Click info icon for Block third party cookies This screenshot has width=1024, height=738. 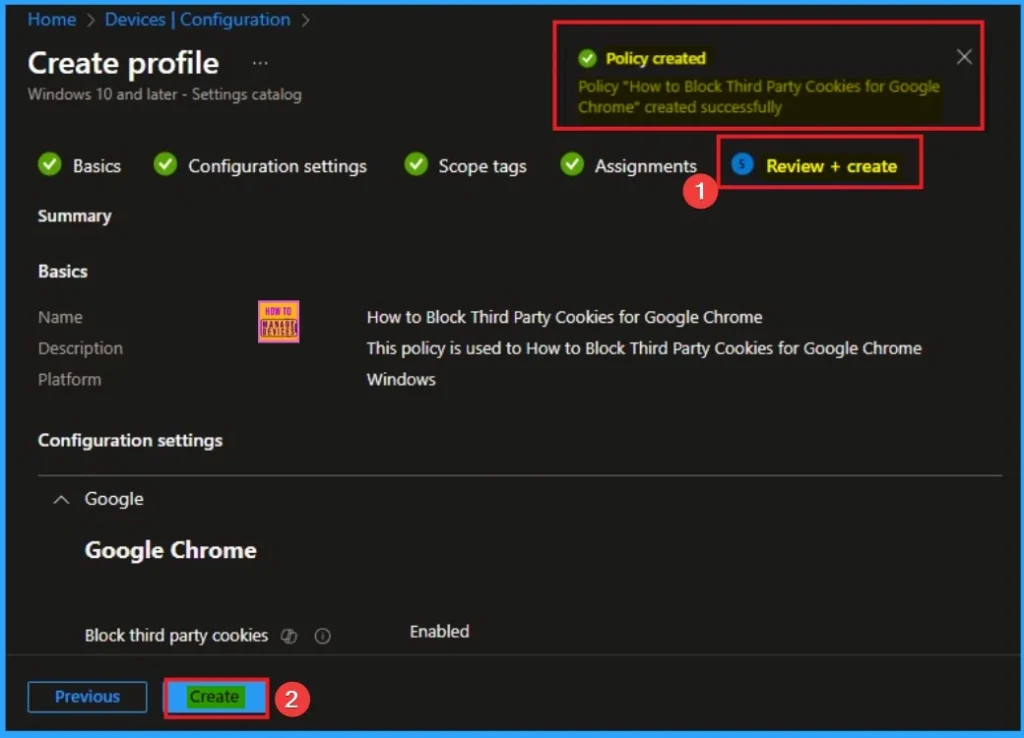click(323, 635)
